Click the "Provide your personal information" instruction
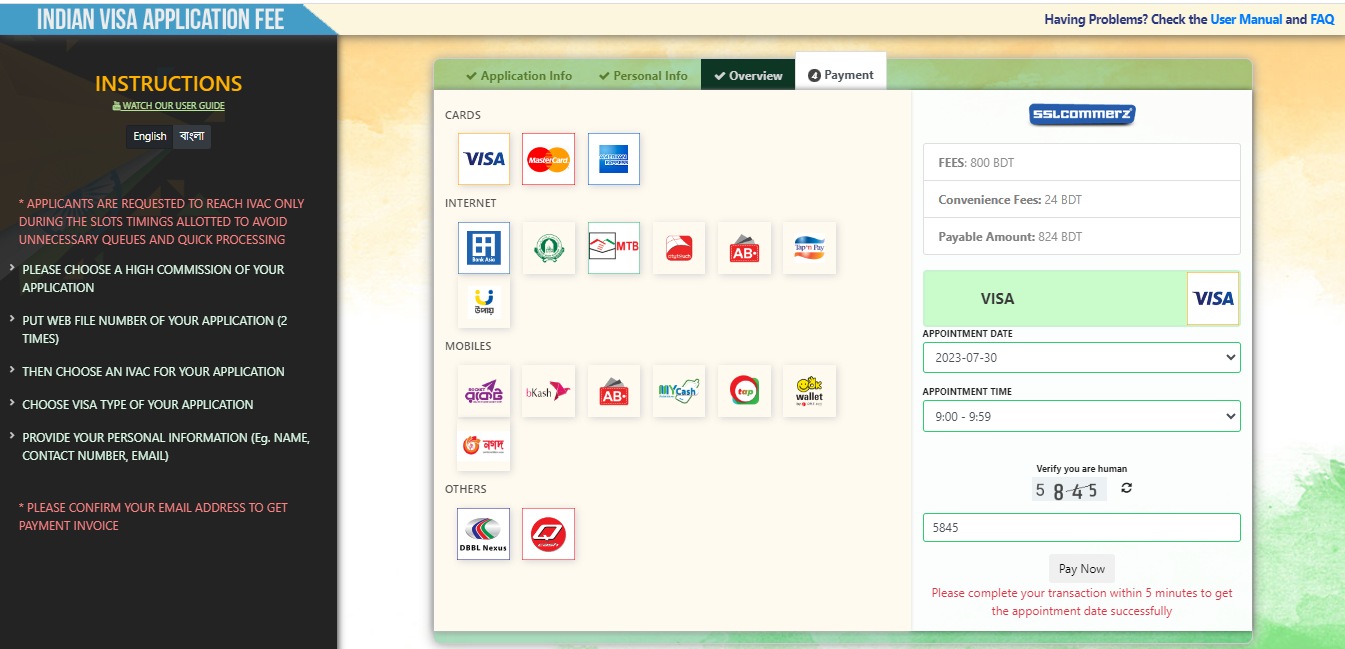 166,447
